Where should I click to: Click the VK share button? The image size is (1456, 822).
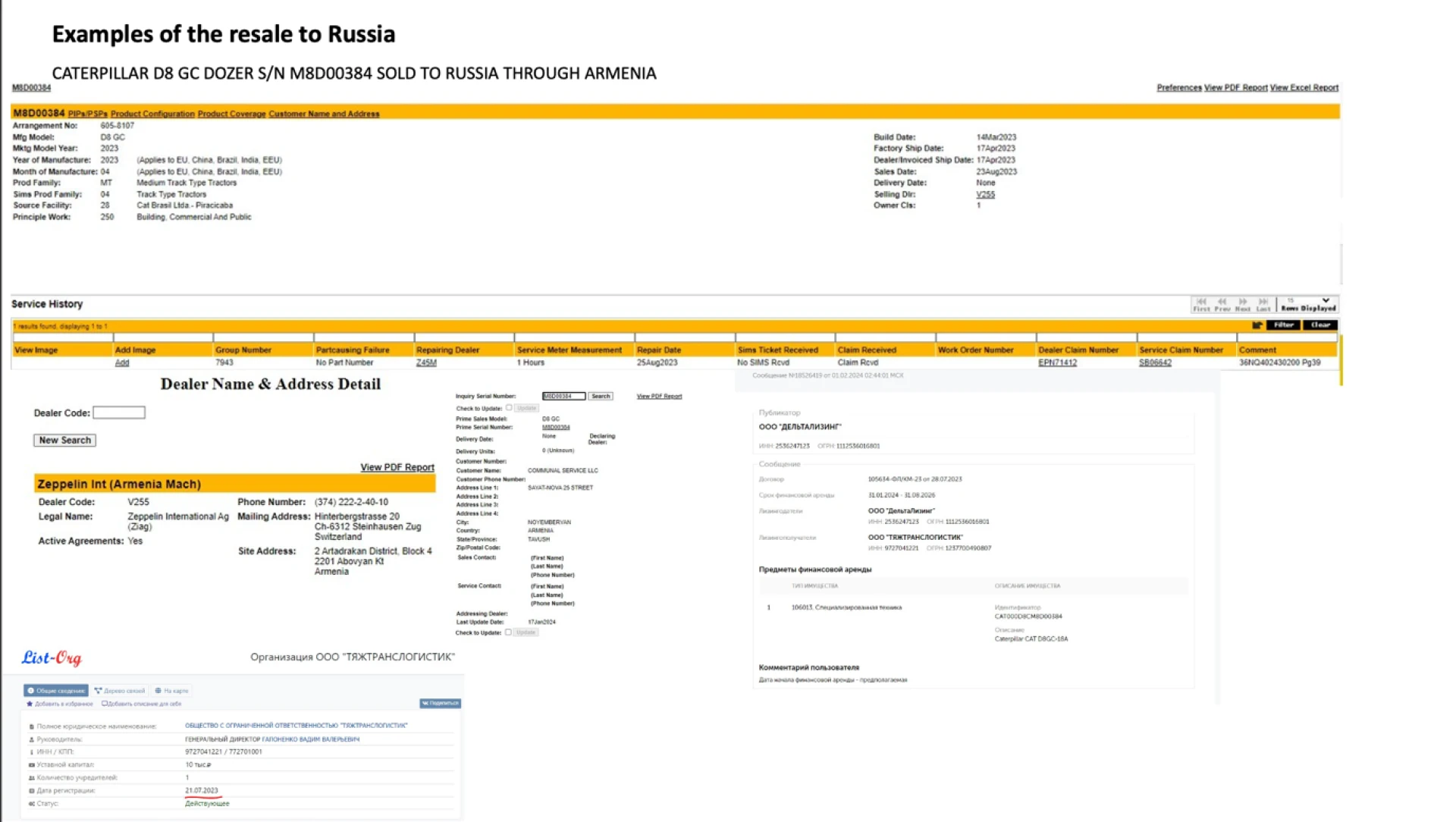pyautogui.click(x=440, y=703)
